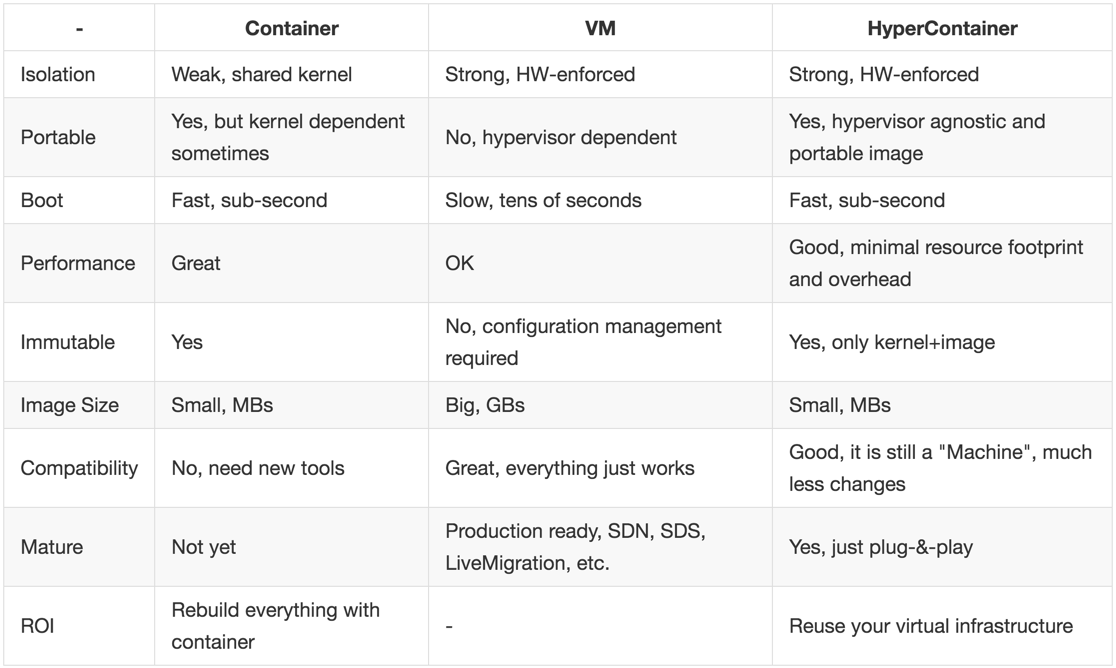
Task: Select the 'Big, GBs' cell
Action: click(x=485, y=405)
